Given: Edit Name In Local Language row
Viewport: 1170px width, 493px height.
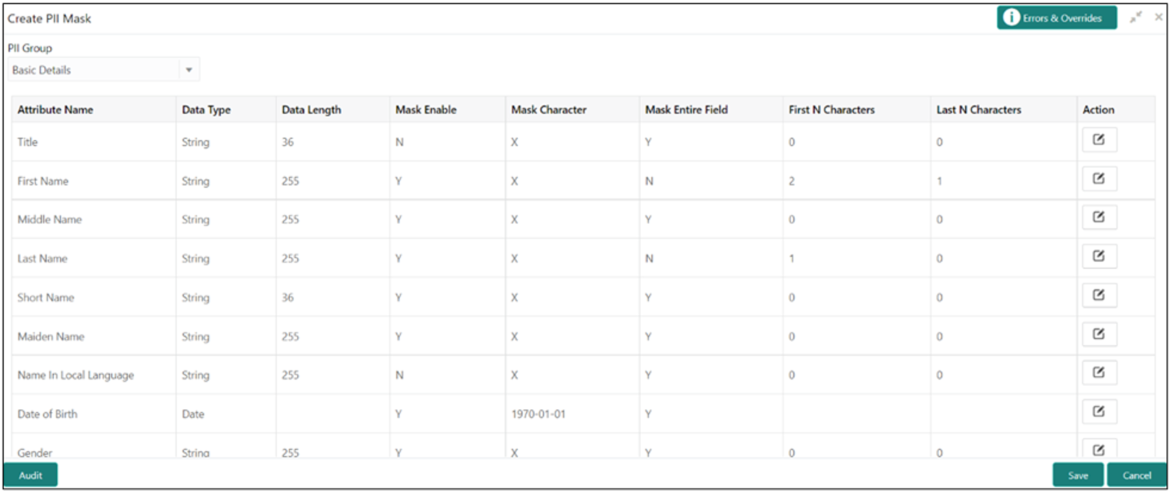Looking at the screenshot, I should coord(1099,373).
